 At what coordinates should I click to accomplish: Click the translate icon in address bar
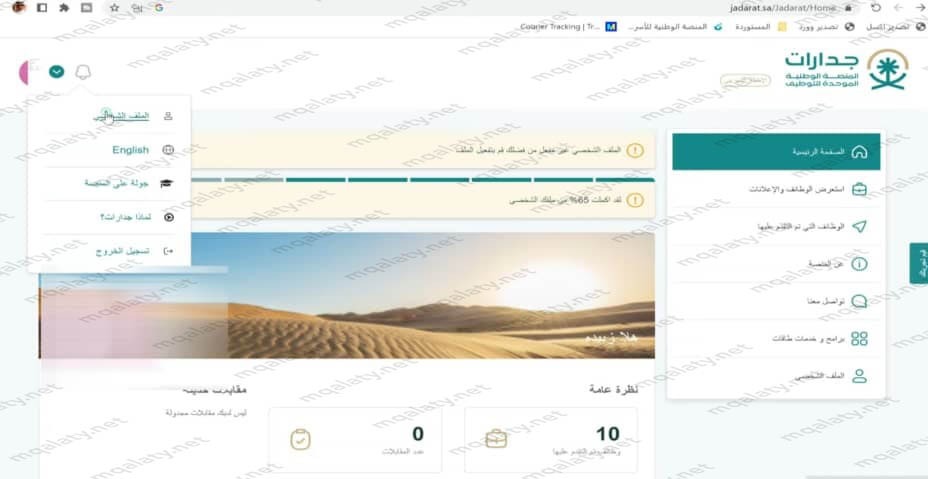137,8
